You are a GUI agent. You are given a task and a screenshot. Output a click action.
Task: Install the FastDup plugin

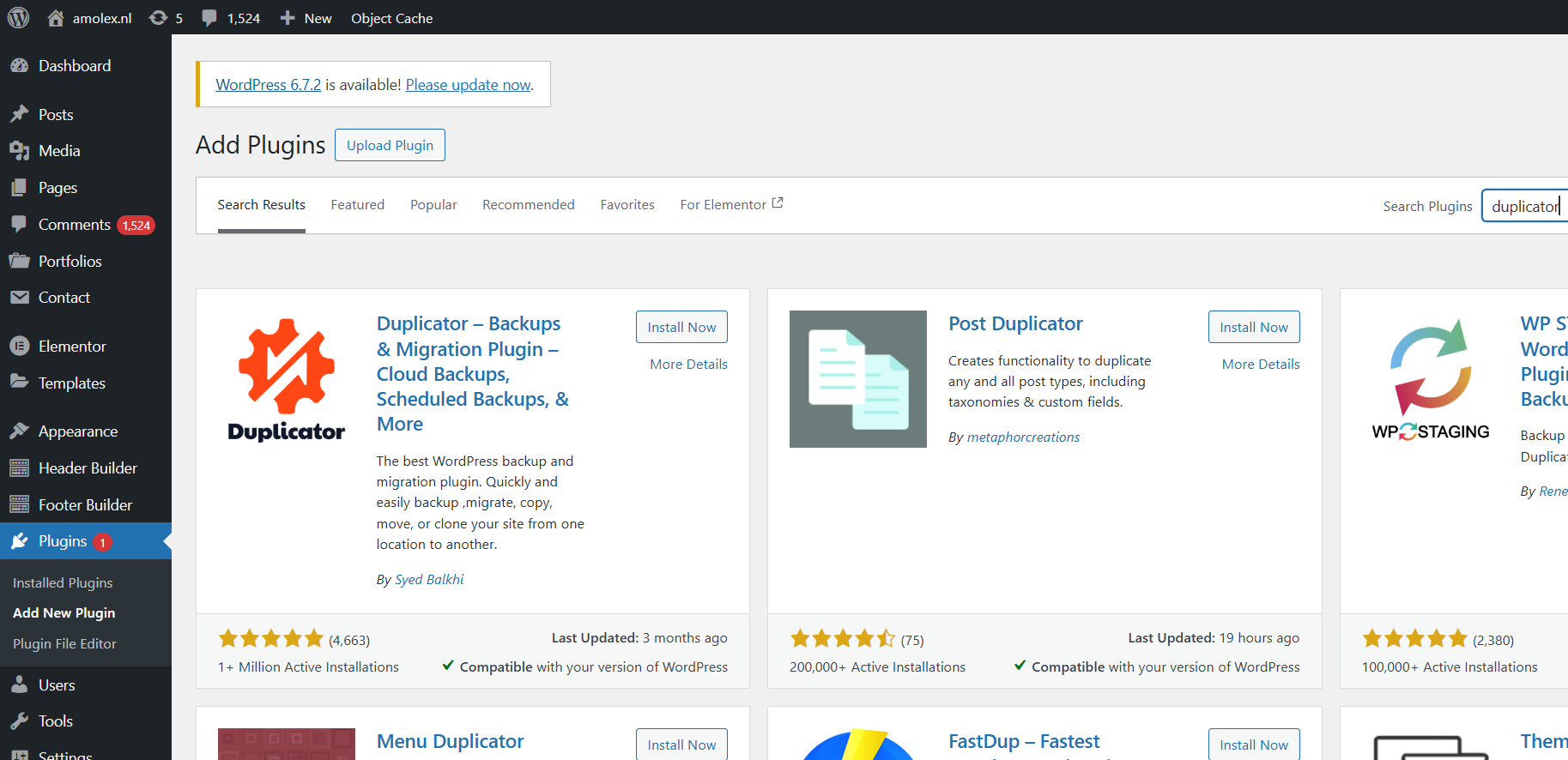tap(1254, 744)
